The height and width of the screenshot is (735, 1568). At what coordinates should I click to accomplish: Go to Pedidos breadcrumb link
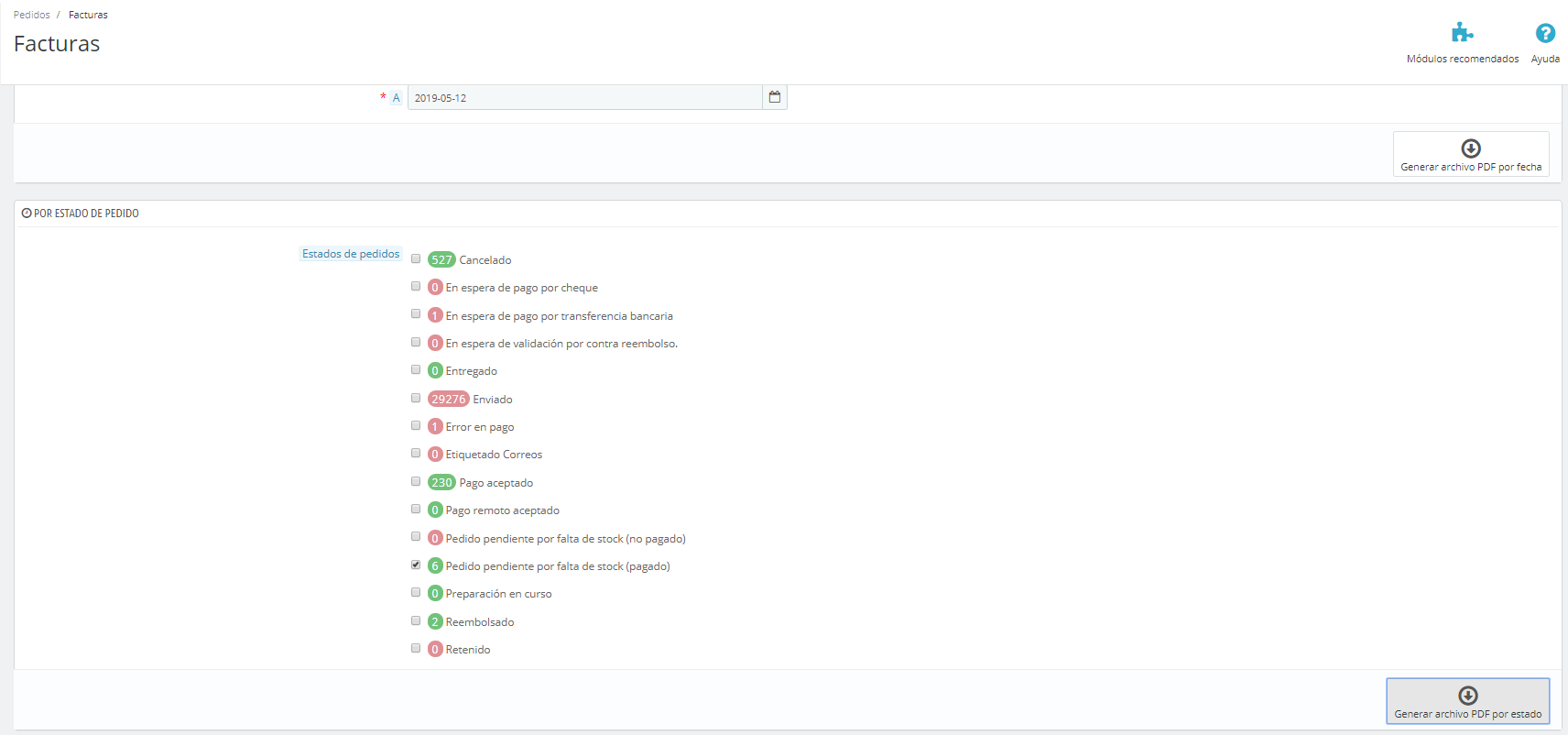32,15
